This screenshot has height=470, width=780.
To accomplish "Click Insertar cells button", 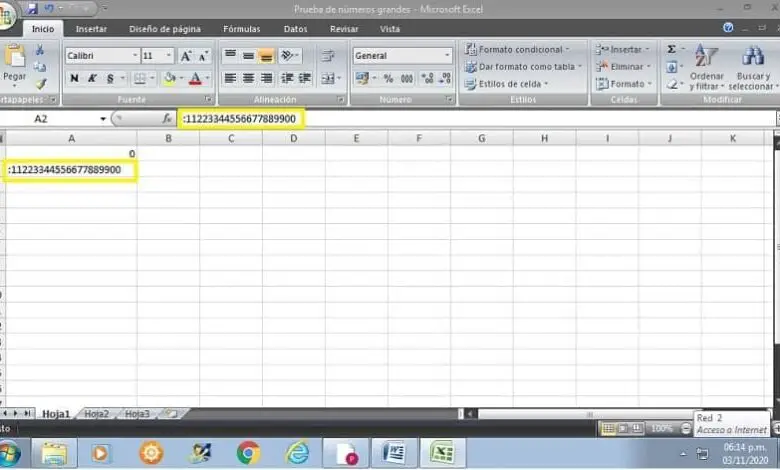I will 623,49.
